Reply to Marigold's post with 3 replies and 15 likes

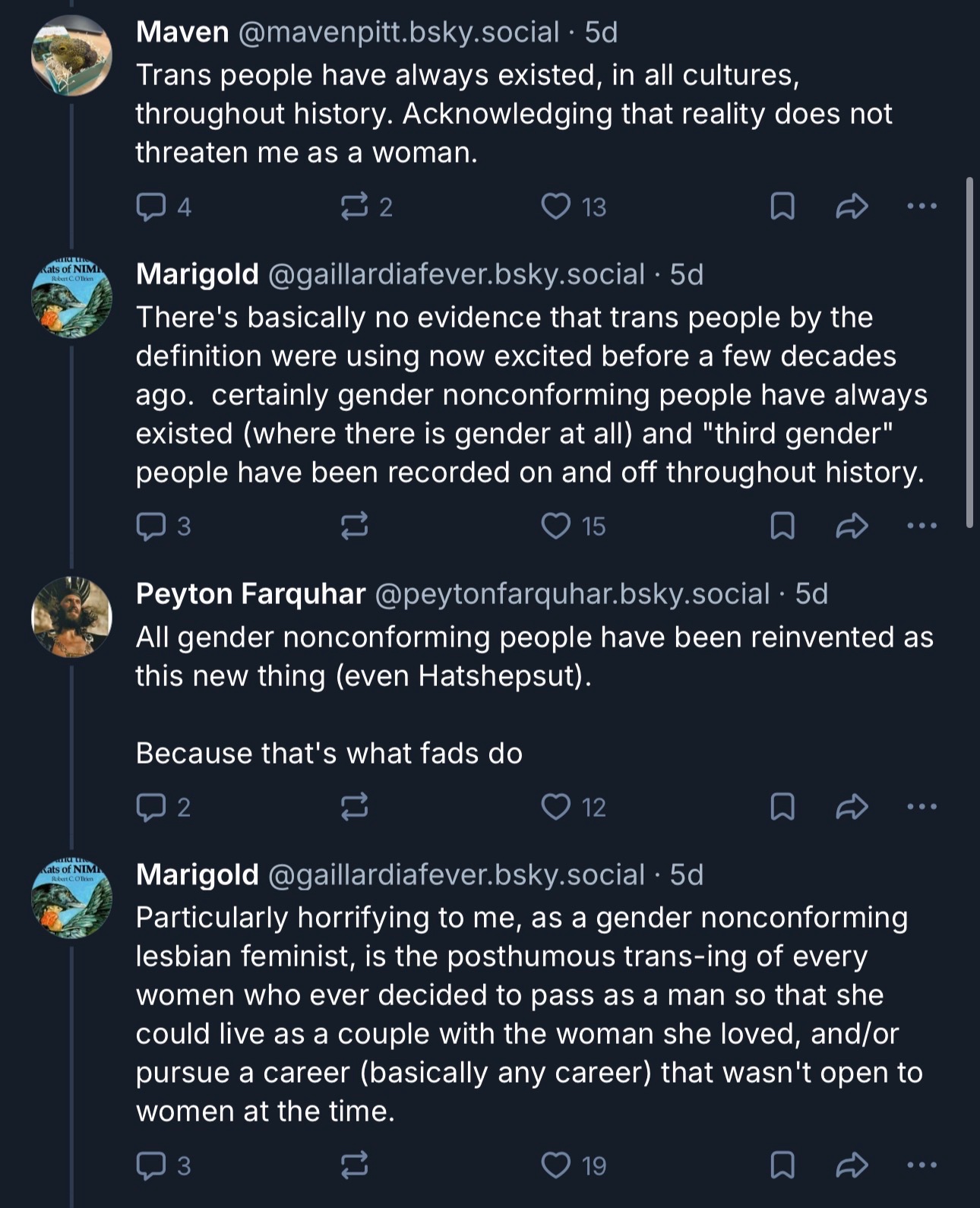[x=150, y=526]
